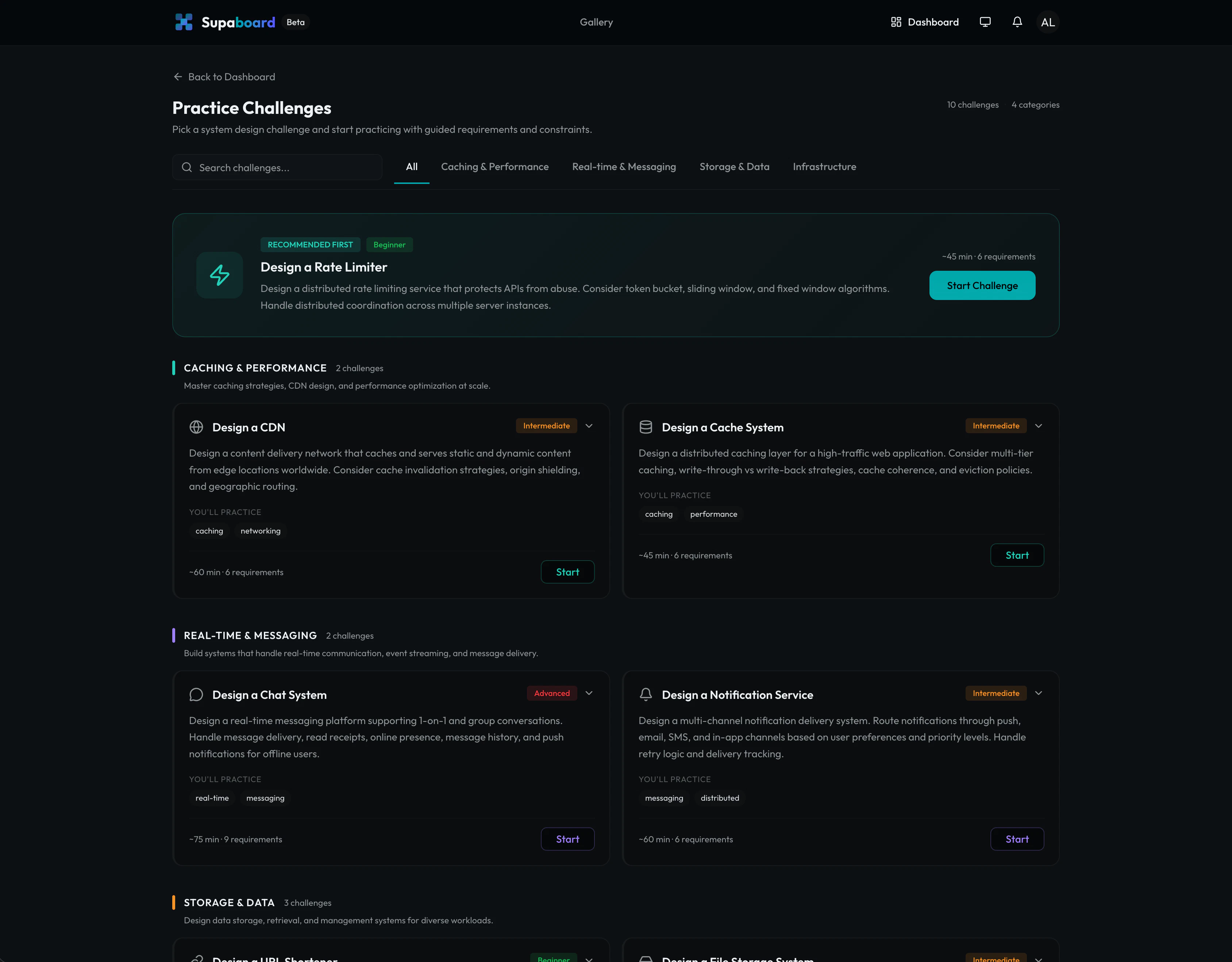This screenshot has height=962, width=1232.
Task: Expand the Design a CDN card chevron
Action: 589,426
